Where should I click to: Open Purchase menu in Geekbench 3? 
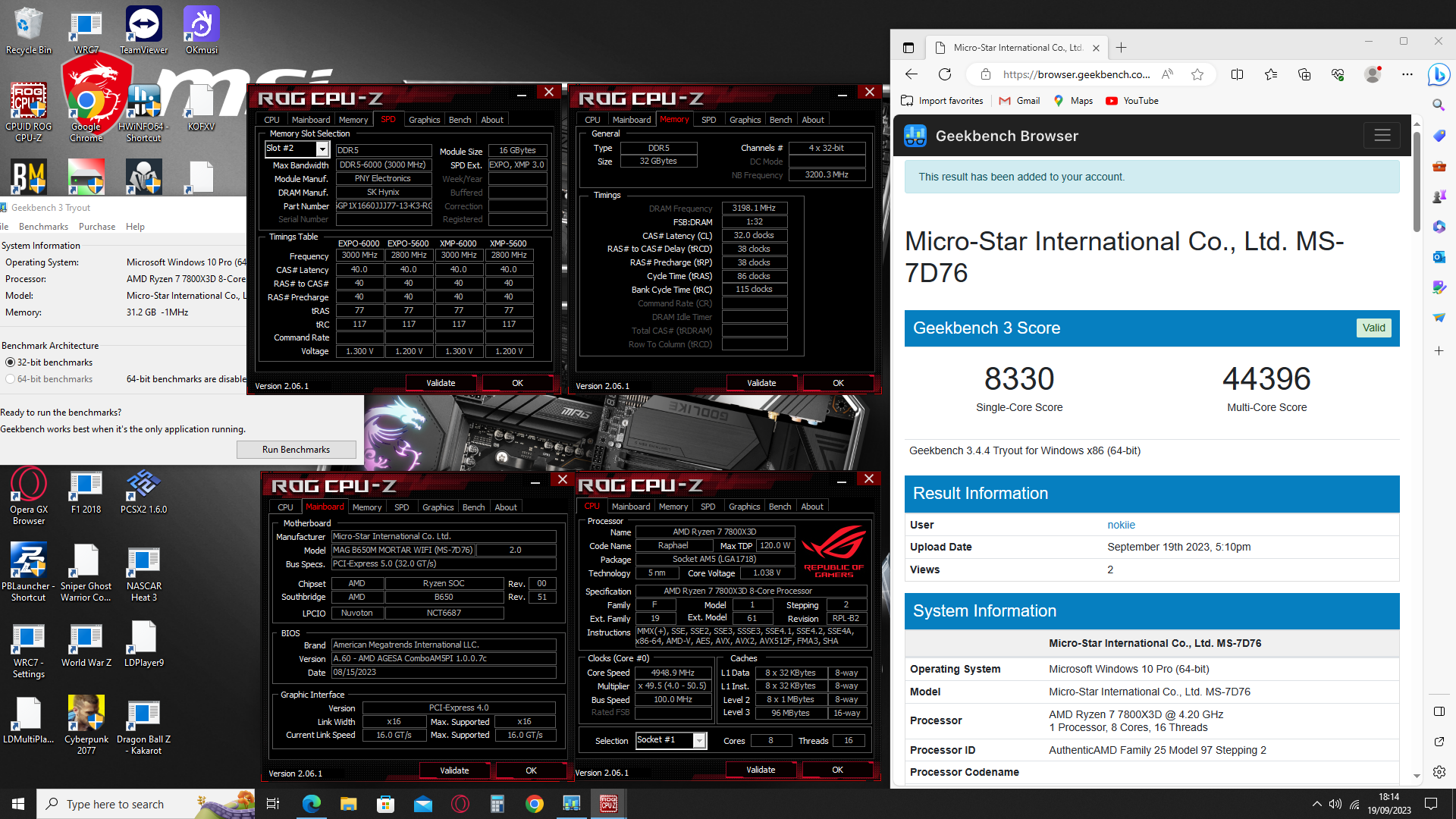[97, 227]
